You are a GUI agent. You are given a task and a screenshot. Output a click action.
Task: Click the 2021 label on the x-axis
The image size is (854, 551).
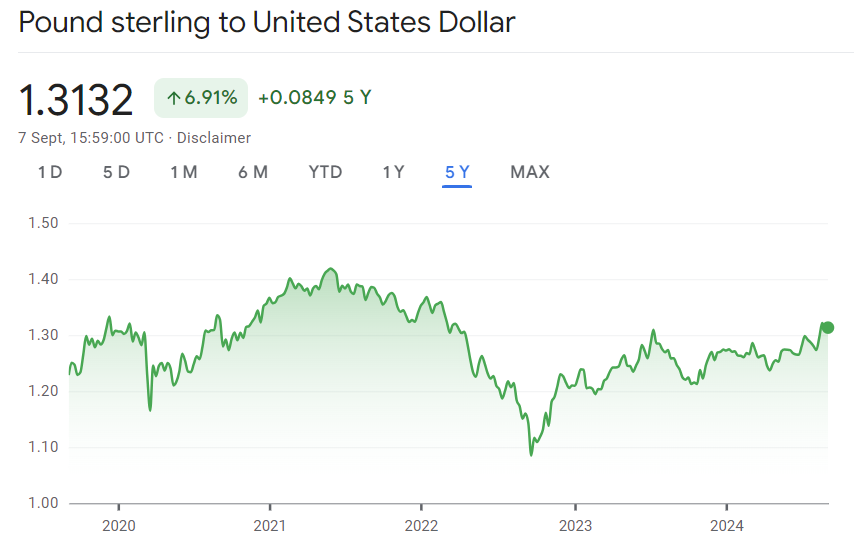tap(270, 525)
